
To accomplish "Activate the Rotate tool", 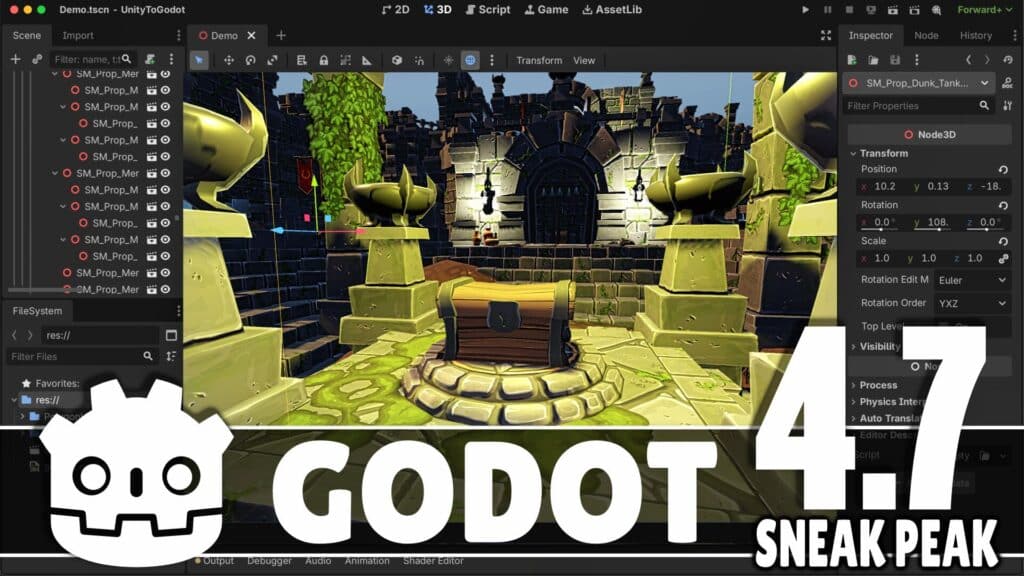I will (x=250, y=60).
